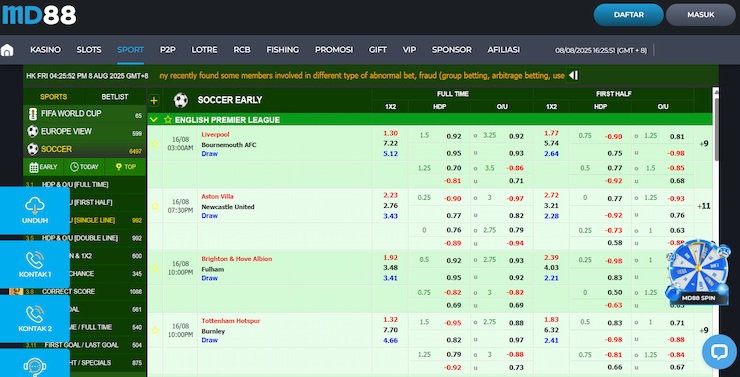Open +9 more markets for Tottenham match
This screenshot has height=377, width=740.
[703, 330]
